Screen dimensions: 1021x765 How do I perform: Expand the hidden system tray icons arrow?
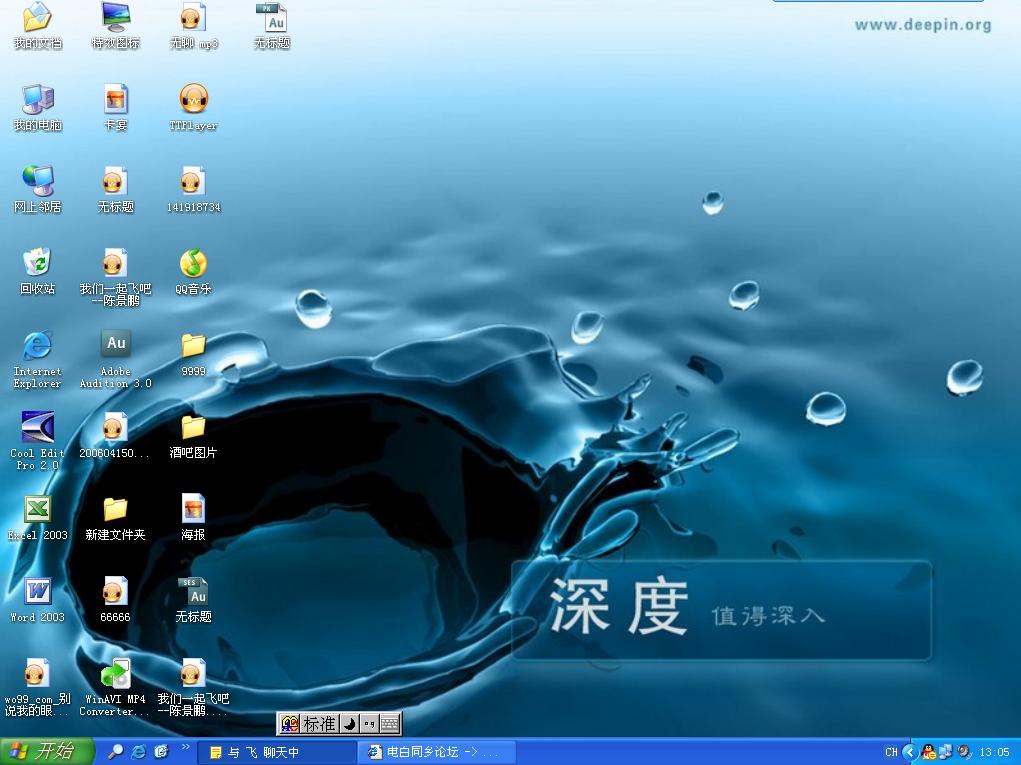[910, 752]
